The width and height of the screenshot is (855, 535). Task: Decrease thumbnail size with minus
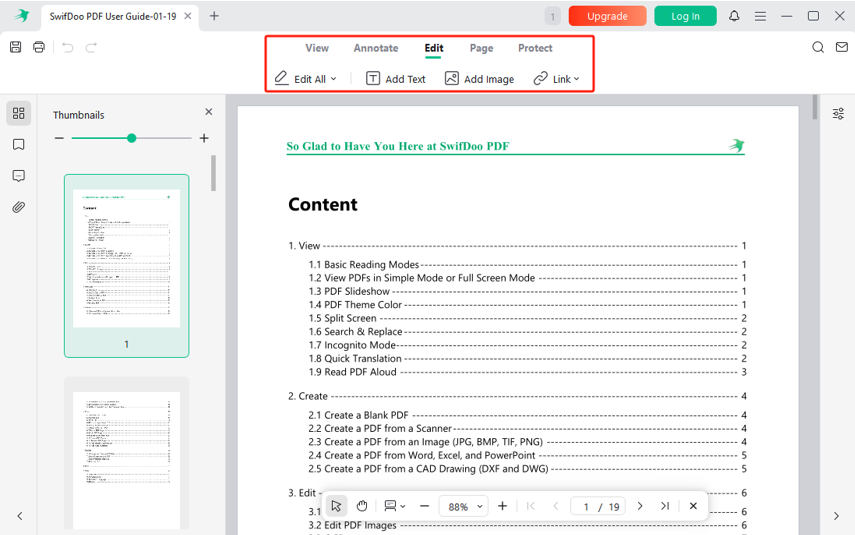(x=59, y=138)
